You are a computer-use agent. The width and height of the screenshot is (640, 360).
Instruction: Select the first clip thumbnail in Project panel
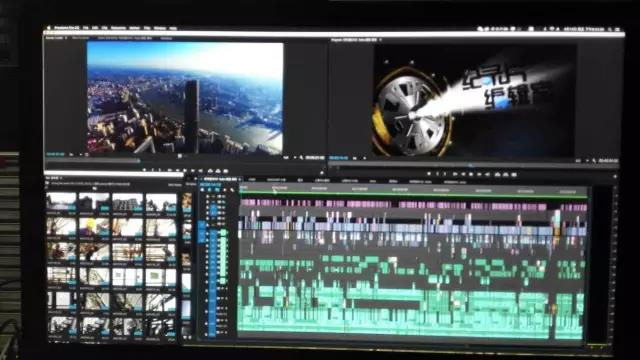(x=61, y=202)
